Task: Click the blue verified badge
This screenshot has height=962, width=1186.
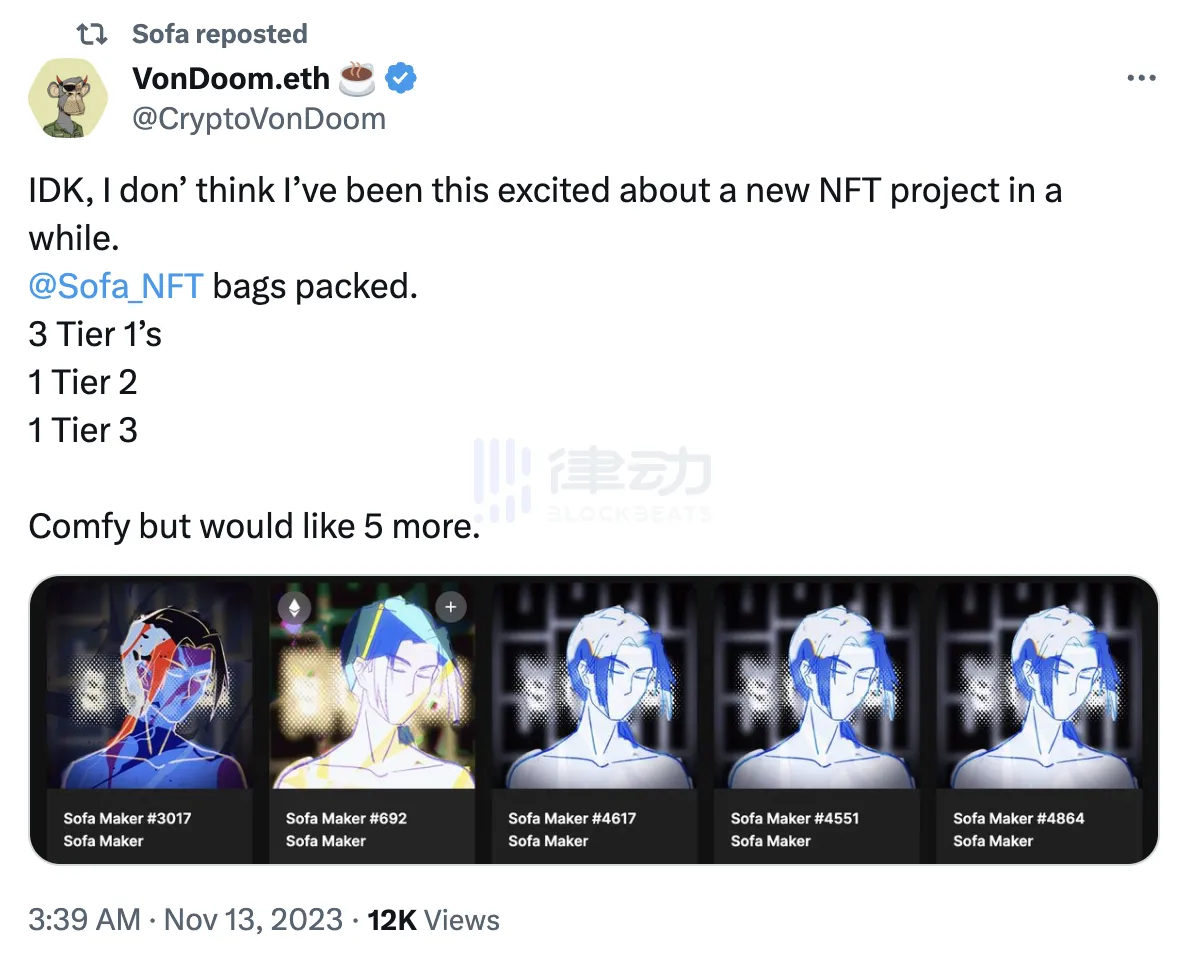Action: pyautogui.click(x=401, y=79)
